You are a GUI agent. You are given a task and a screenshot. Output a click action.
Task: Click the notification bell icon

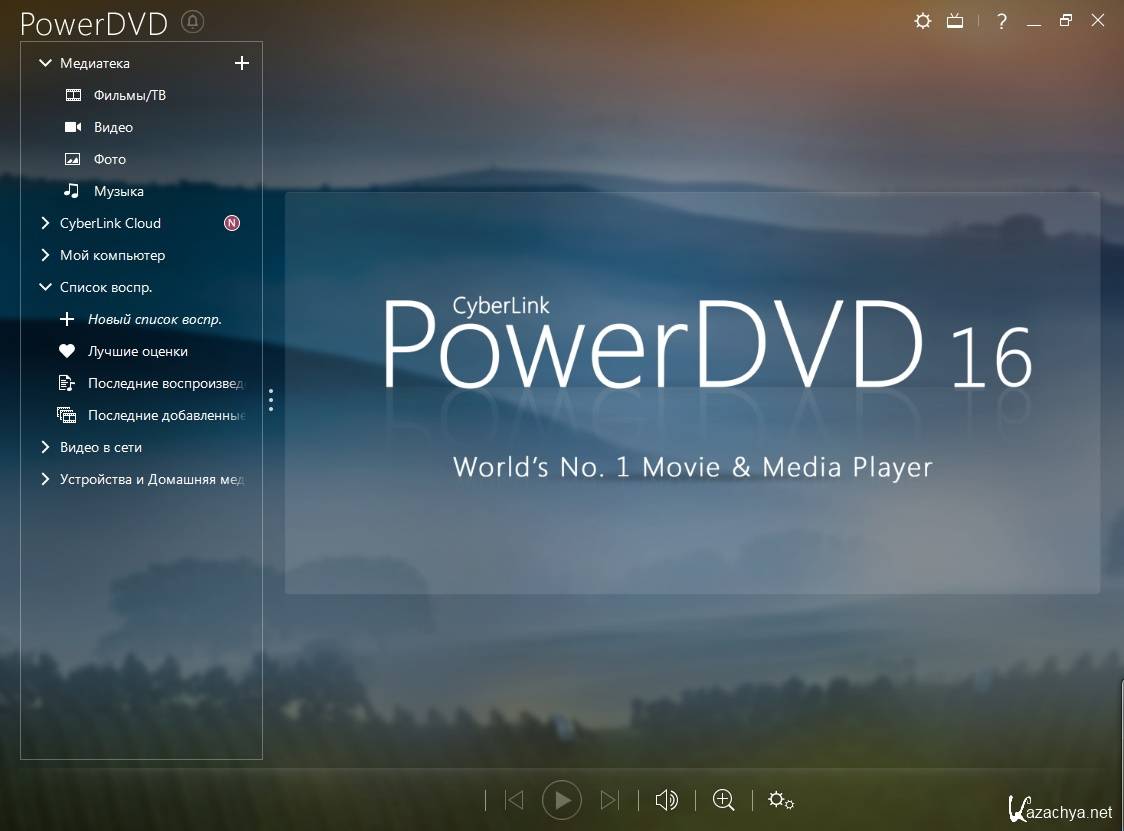192,22
